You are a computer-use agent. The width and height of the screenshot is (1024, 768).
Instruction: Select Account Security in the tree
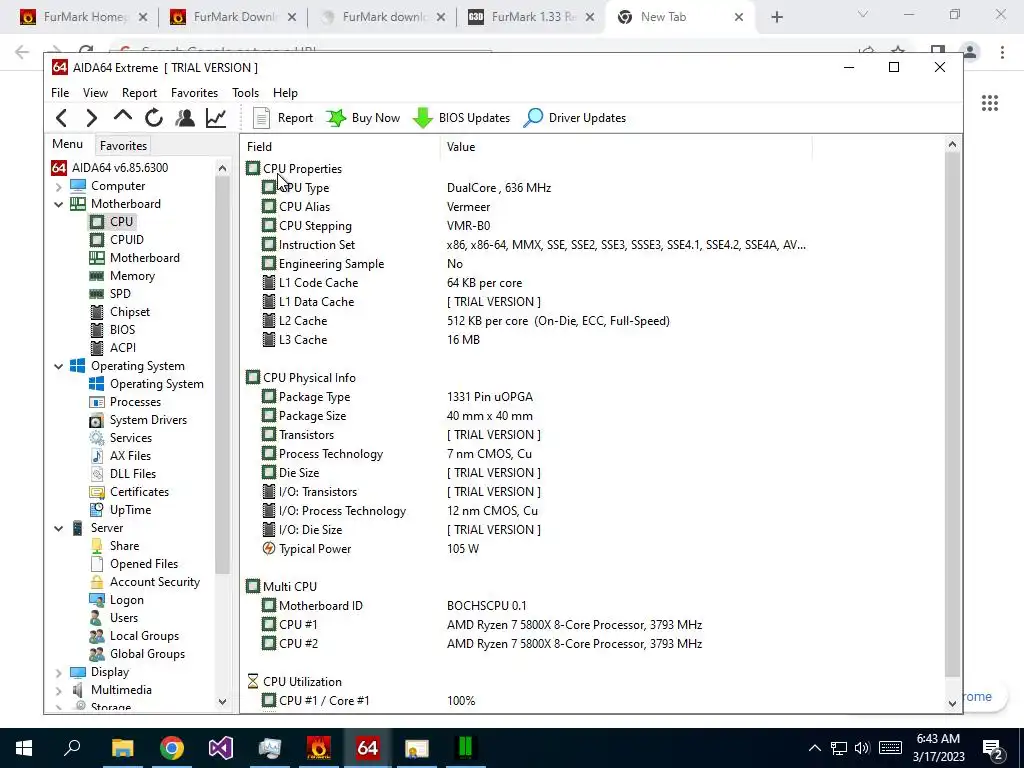point(155,582)
